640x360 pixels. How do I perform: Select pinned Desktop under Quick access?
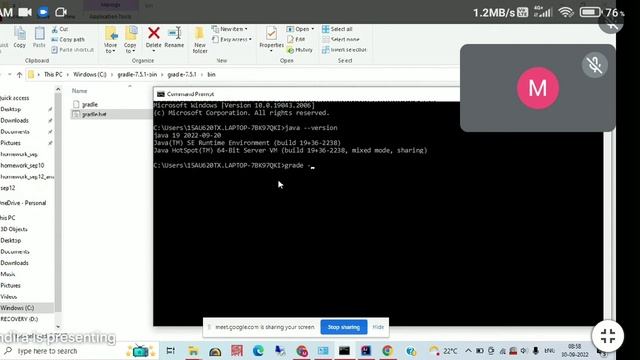click(x=11, y=109)
